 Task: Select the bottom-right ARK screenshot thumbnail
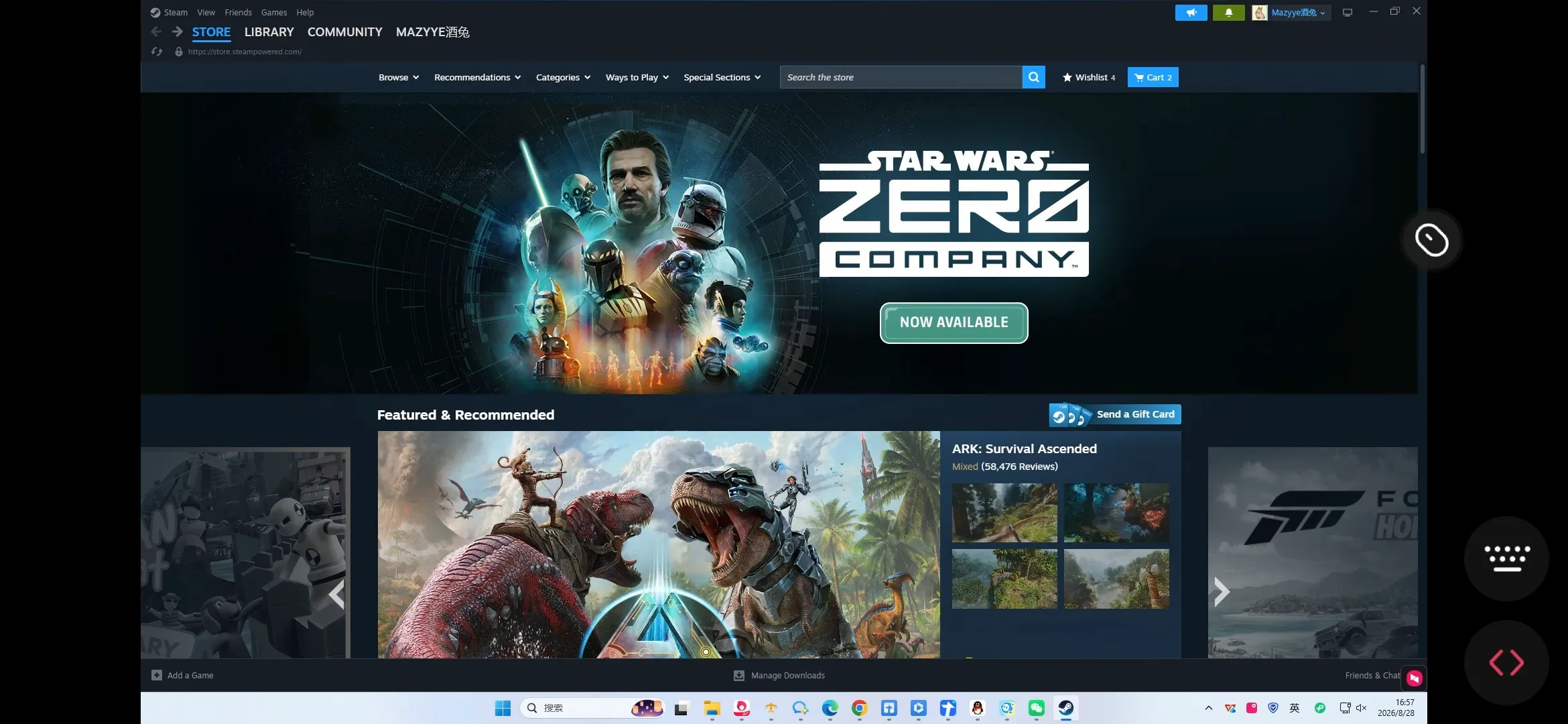1116,579
